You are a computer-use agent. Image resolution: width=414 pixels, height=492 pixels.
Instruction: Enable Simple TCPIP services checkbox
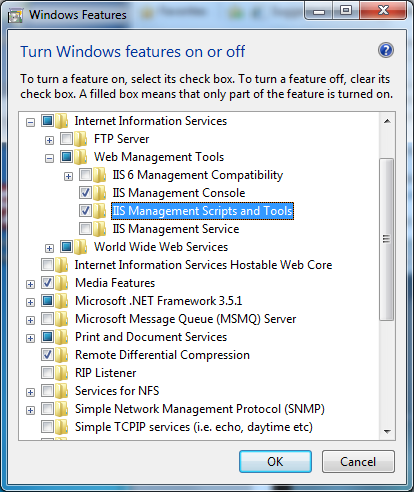47,426
